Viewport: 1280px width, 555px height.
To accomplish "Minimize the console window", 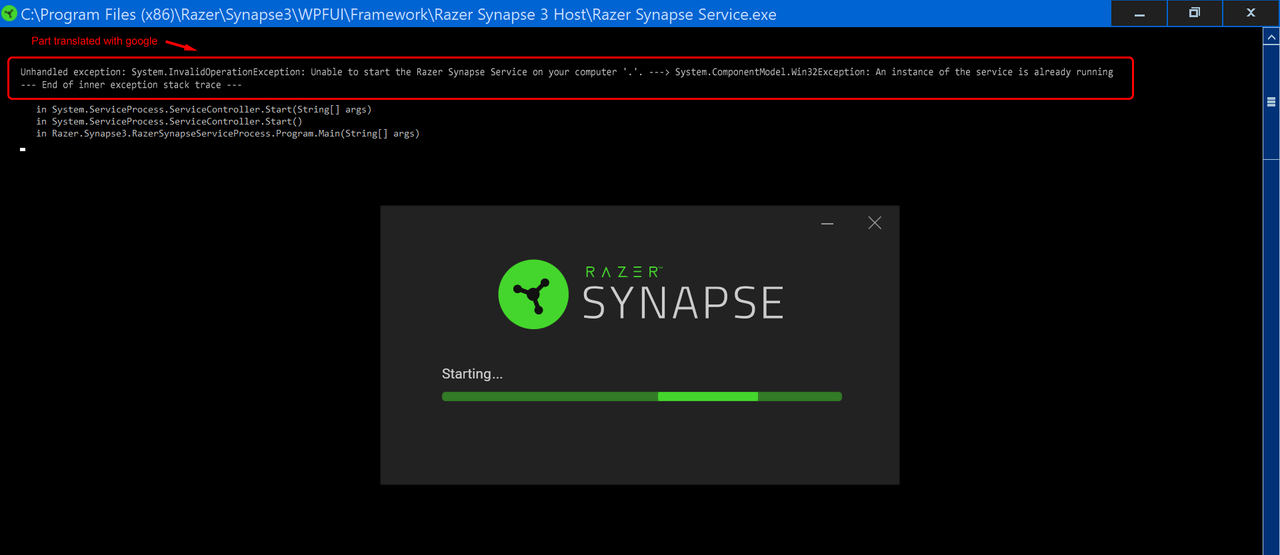I will (1138, 13).
